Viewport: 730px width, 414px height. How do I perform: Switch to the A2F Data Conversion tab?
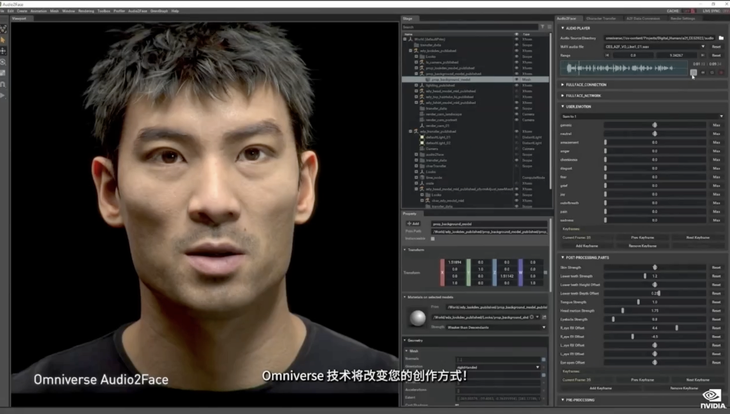click(x=643, y=19)
